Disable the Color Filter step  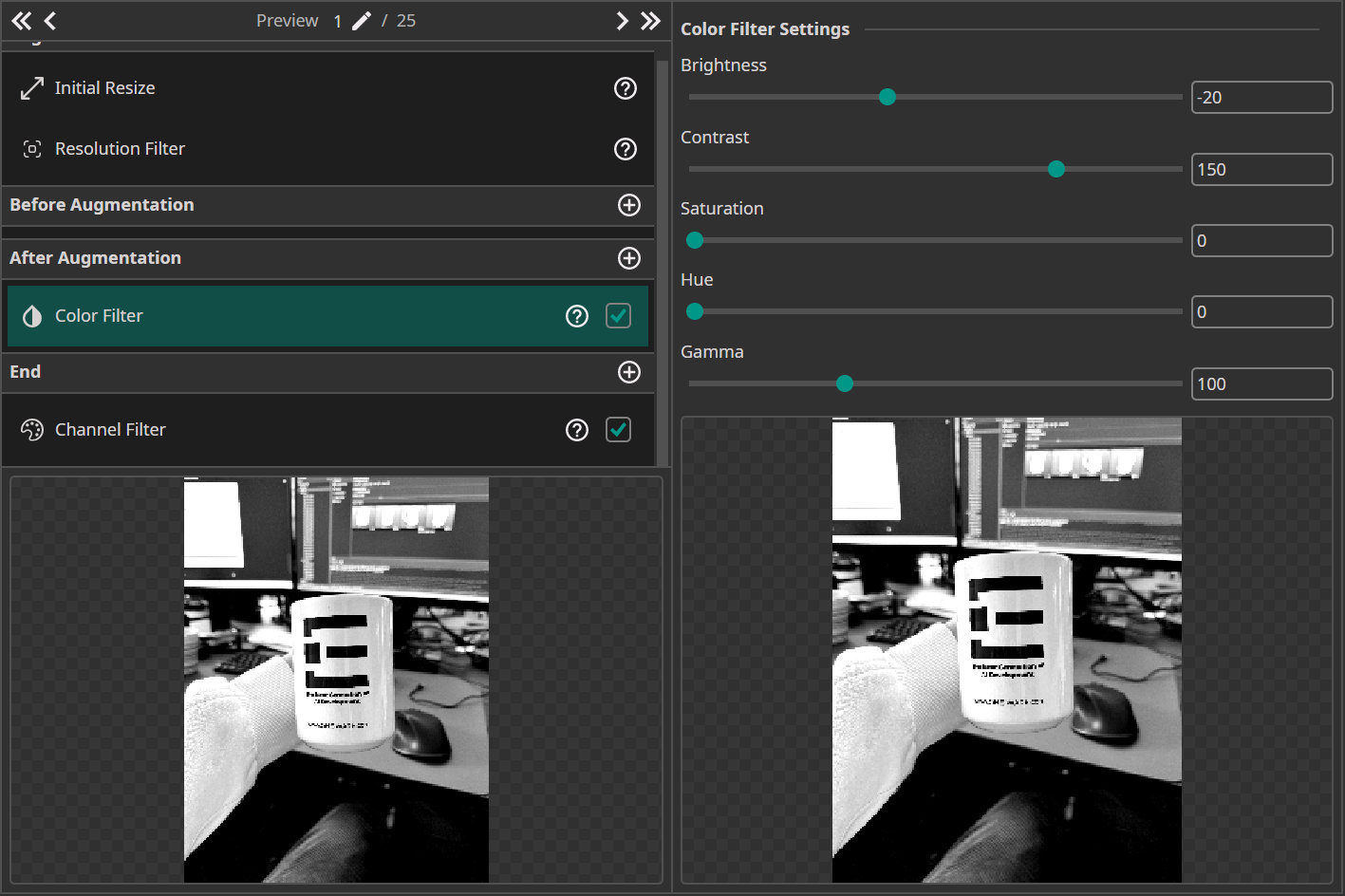tap(618, 315)
